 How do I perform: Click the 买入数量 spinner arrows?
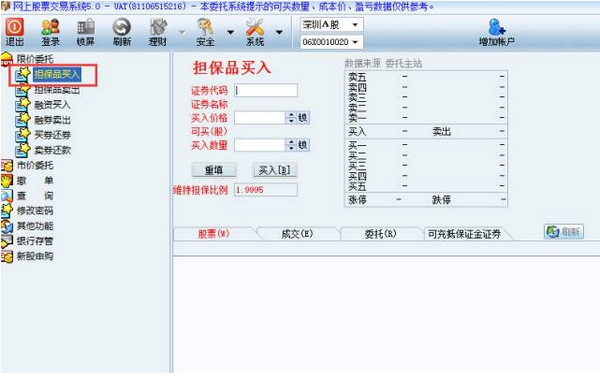tap(291, 145)
